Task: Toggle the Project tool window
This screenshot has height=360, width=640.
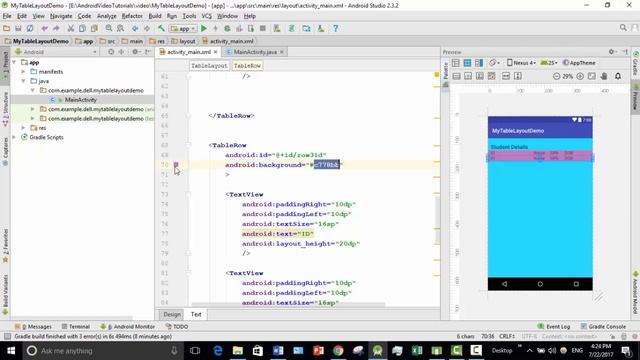Action: click(x=5, y=65)
